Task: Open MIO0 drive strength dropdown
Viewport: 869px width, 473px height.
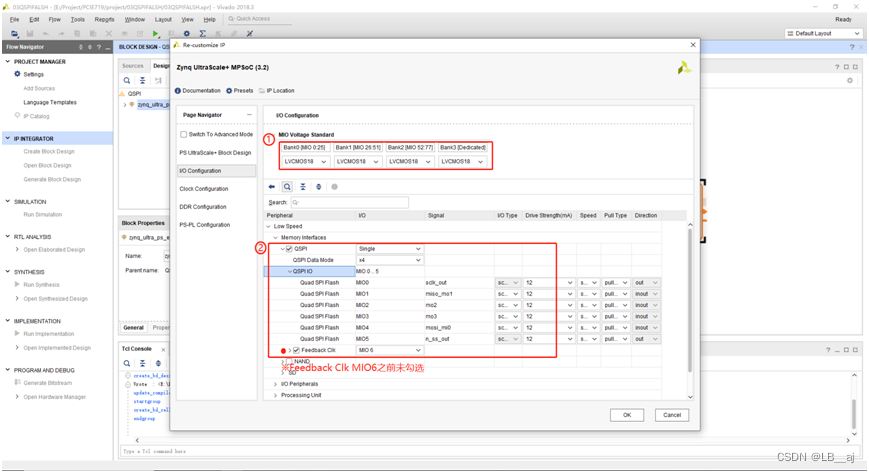Action: 549,282
